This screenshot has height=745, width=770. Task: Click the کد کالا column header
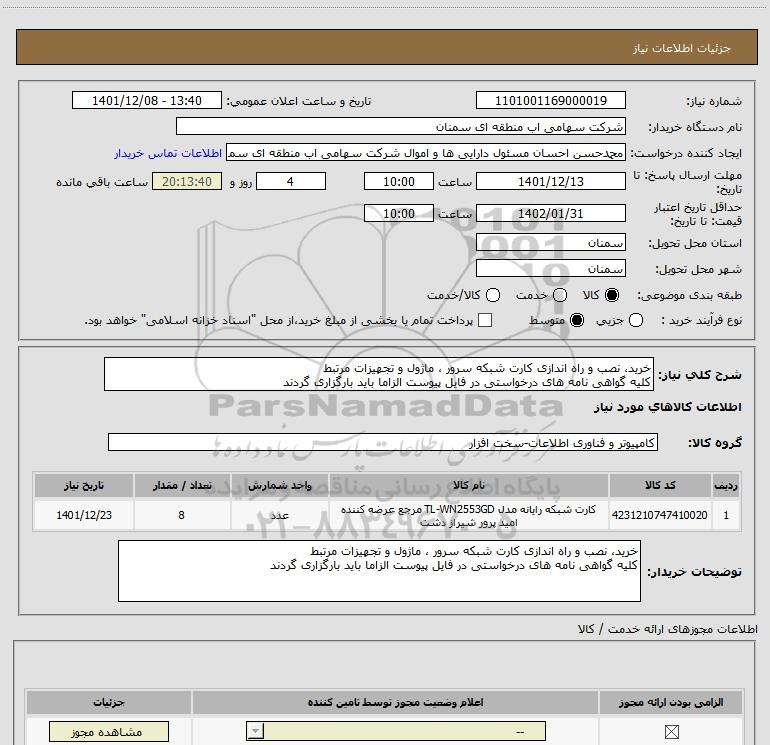(x=660, y=485)
